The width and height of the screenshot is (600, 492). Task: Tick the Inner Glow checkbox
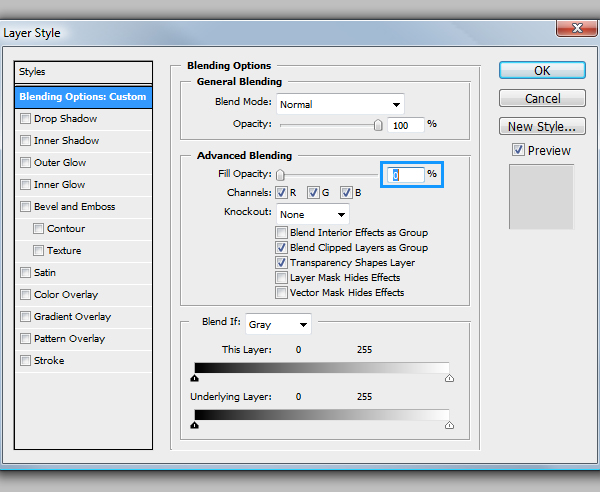pyautogui.click(x=25, y=185)
